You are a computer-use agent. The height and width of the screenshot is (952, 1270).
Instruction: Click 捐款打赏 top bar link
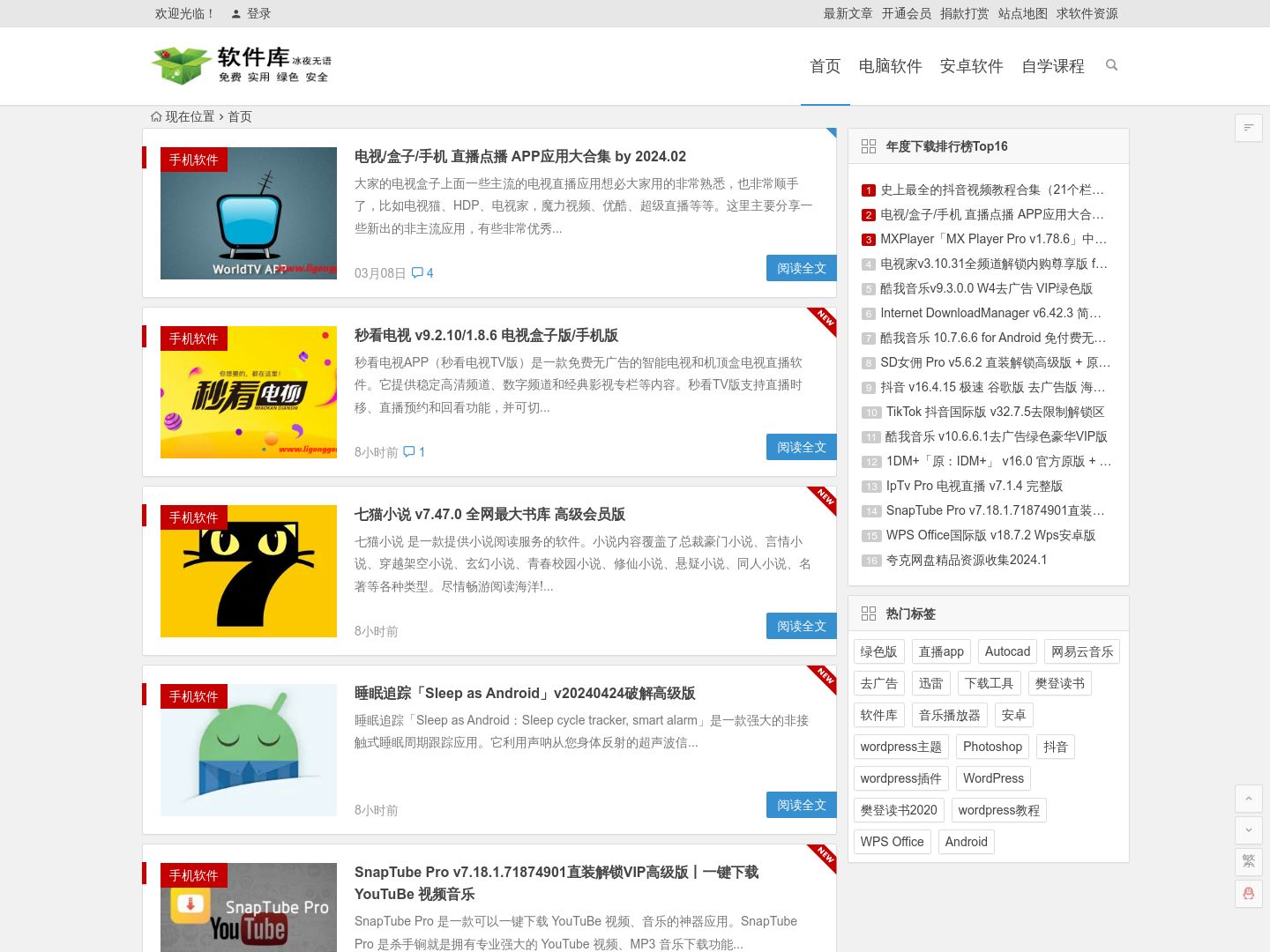(x=965, y=13)
